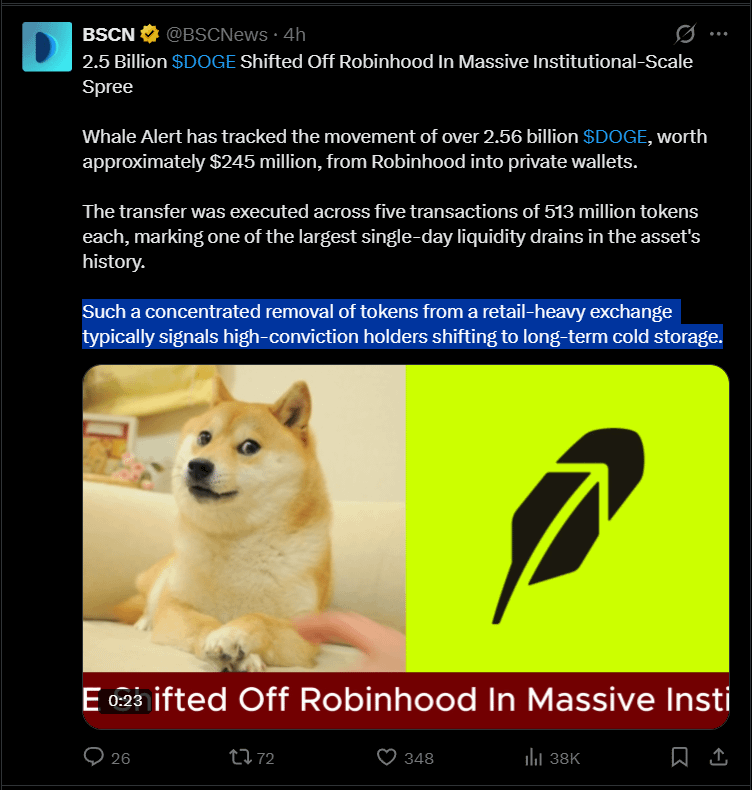This screenshot has height=790, width=752.
Task: Play the Doge video thumbnail
Action: pyautogui.click(x=406, y=547)
